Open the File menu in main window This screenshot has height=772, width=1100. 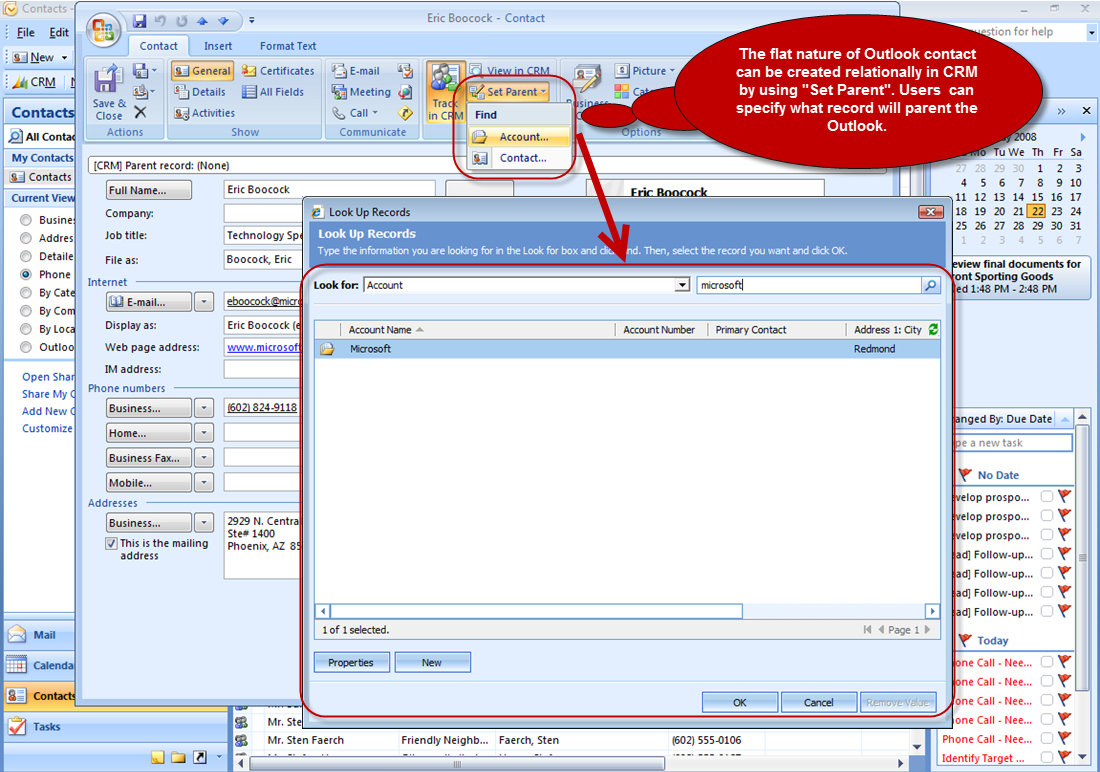pos(26,32)
